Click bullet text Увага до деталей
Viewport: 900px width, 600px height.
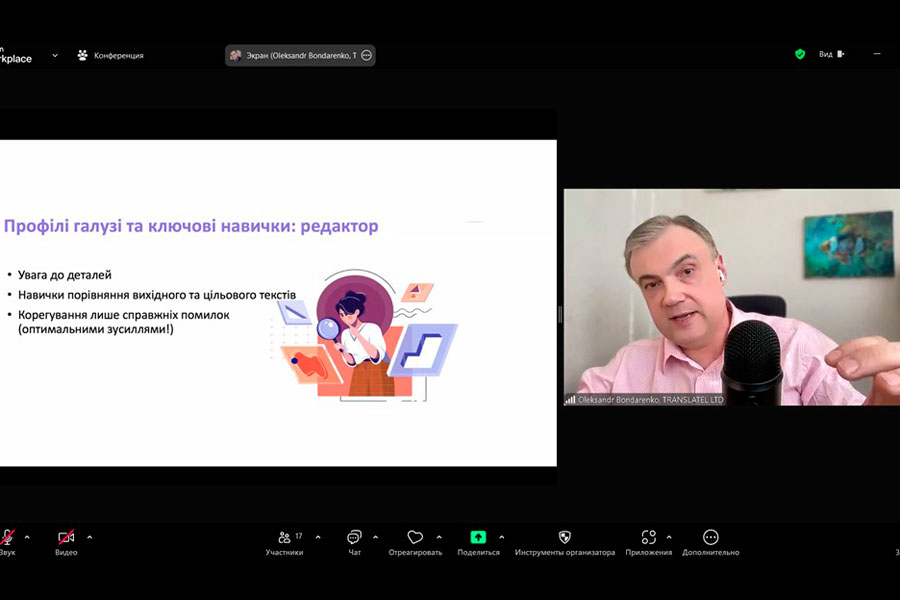coord(65,275)
